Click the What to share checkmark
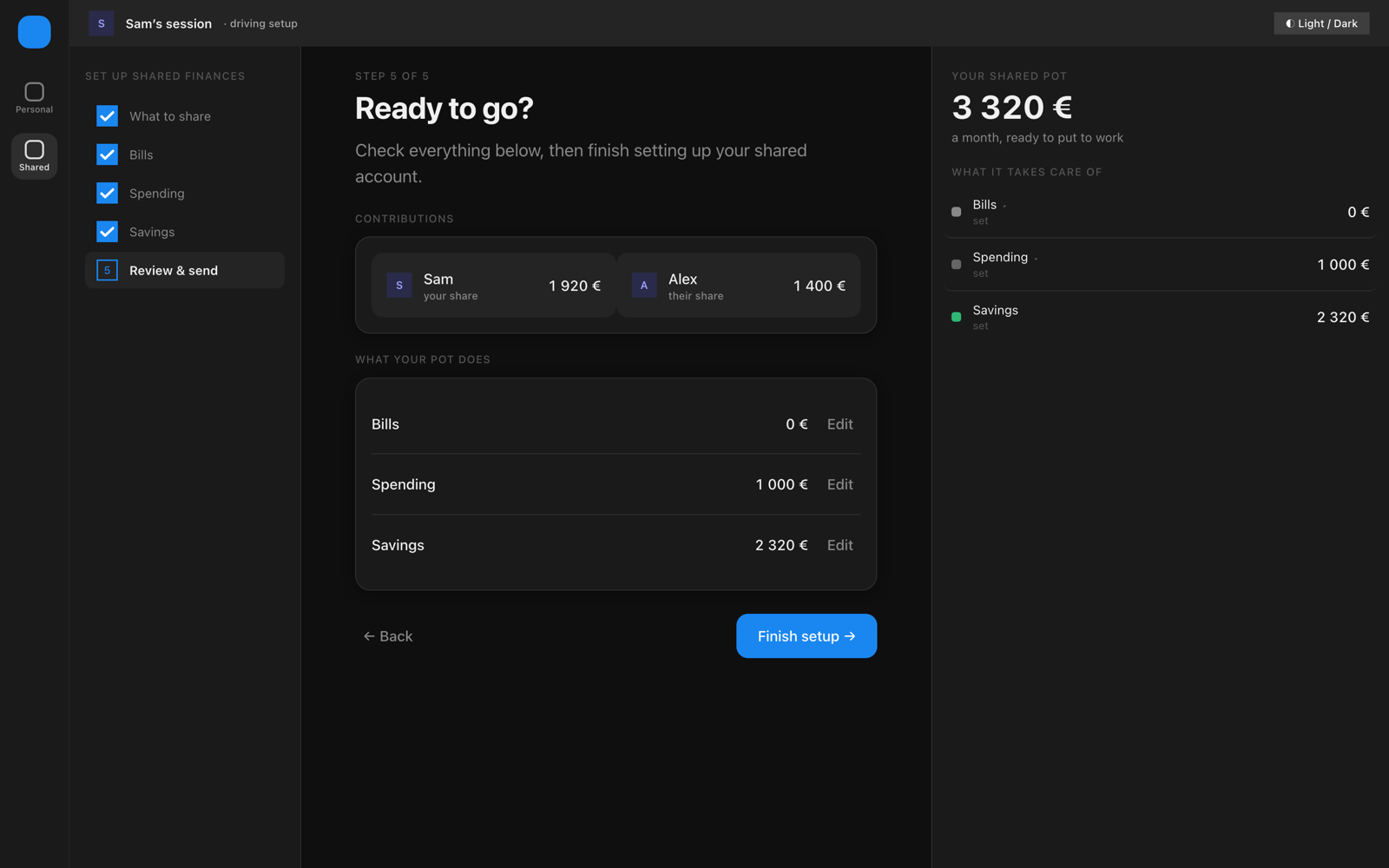This screenshot has height=868, width=1389. (x=107, y=115)
